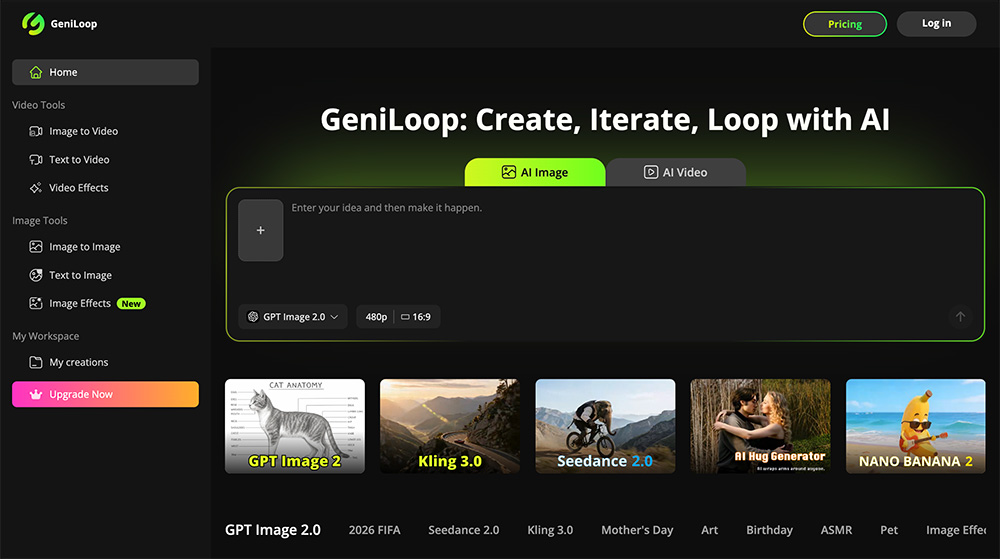Click the Text to Video icon
Image resolution: width=1000 pixels, height=559 pixels.
tap(36, 159)
